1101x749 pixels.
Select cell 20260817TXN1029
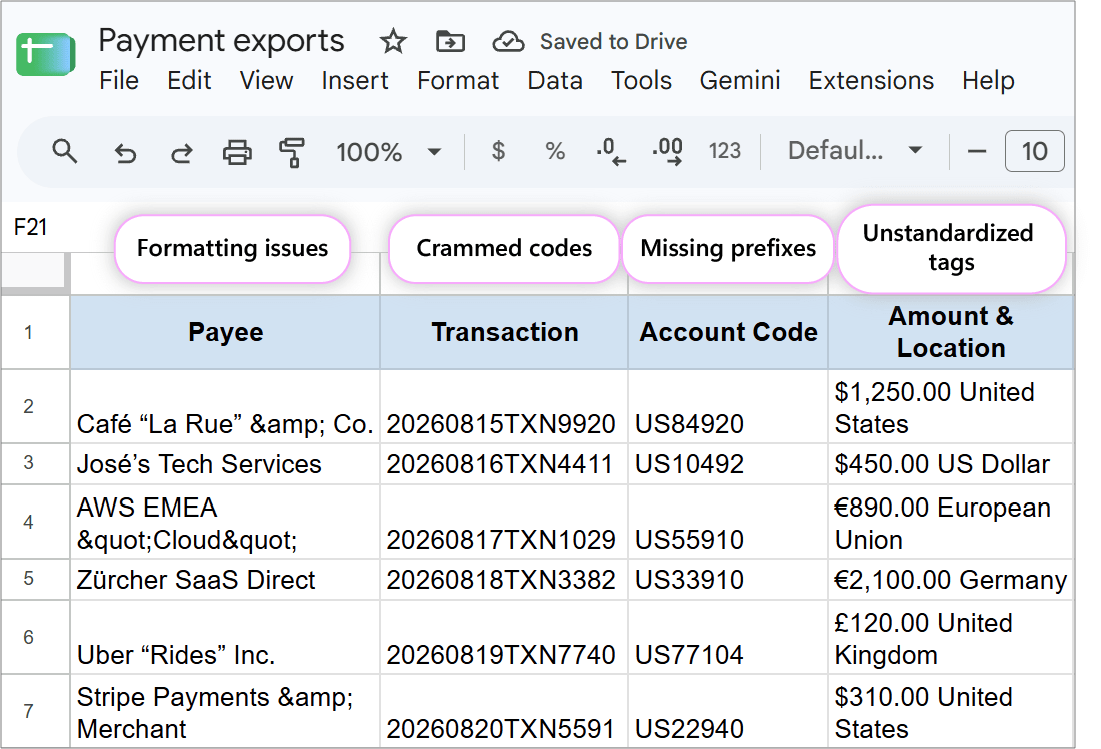click(504, 522)
